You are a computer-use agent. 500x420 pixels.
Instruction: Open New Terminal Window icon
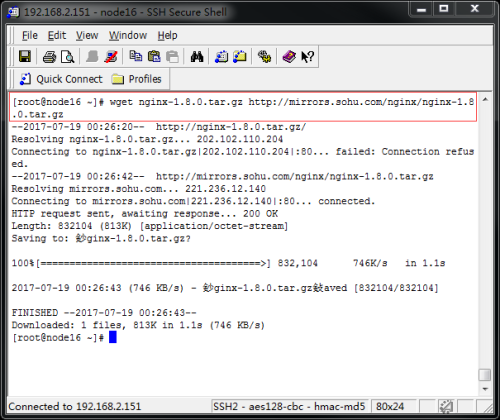pyautogui.click(x=221, y=56)
